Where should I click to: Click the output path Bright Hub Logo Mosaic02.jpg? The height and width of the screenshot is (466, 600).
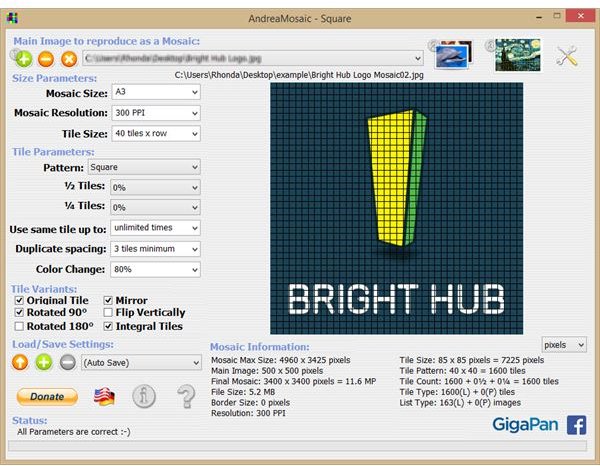(x=299, y=75)
